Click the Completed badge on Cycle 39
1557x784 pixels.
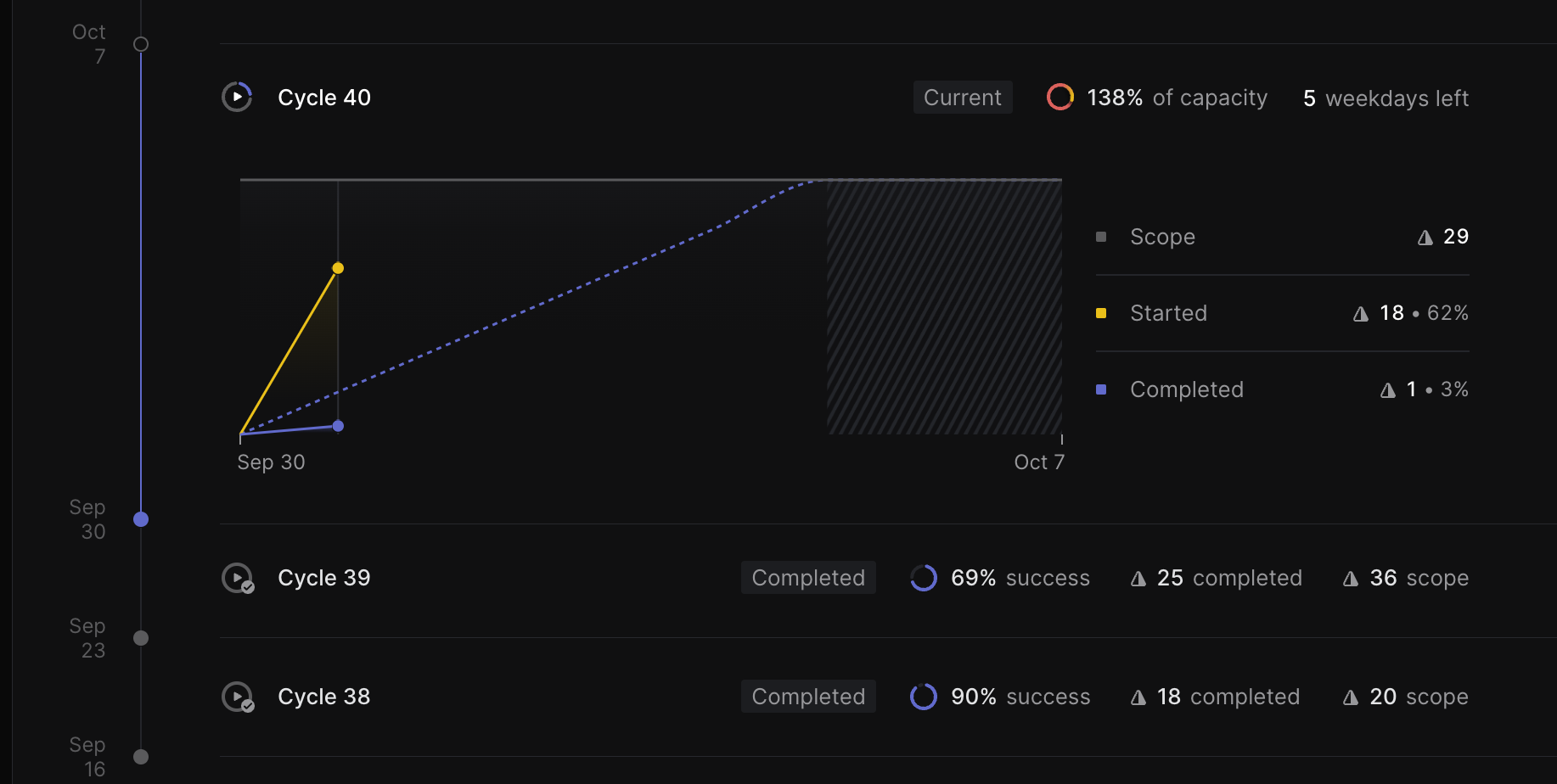(807, 578)
